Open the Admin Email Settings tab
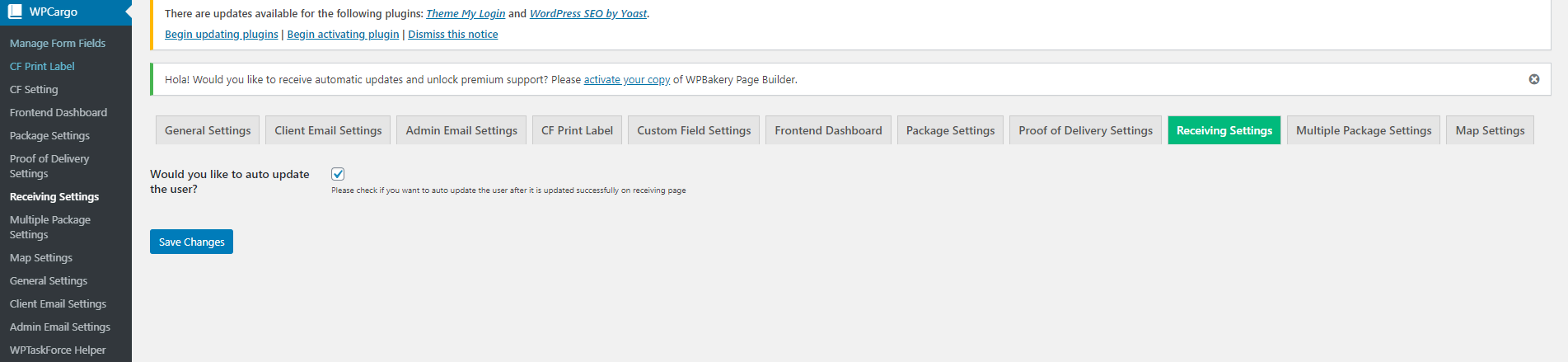The height and width of the screenshot is (362, 1568). coord(461,130)
